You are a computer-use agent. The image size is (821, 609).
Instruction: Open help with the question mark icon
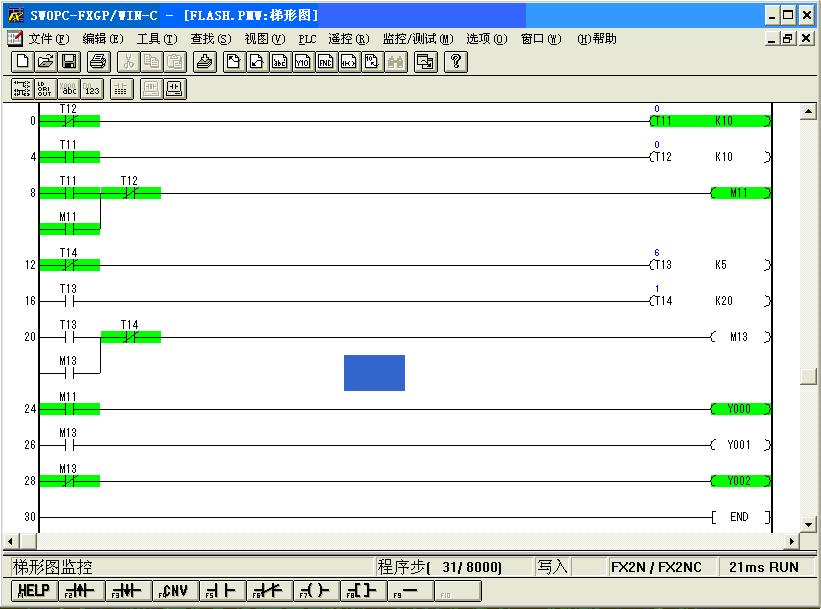pos(456,62)
